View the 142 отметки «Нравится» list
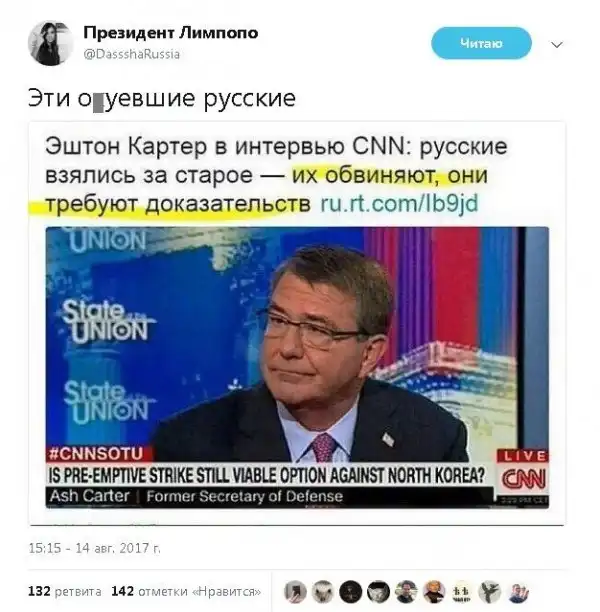 point(186,591)
